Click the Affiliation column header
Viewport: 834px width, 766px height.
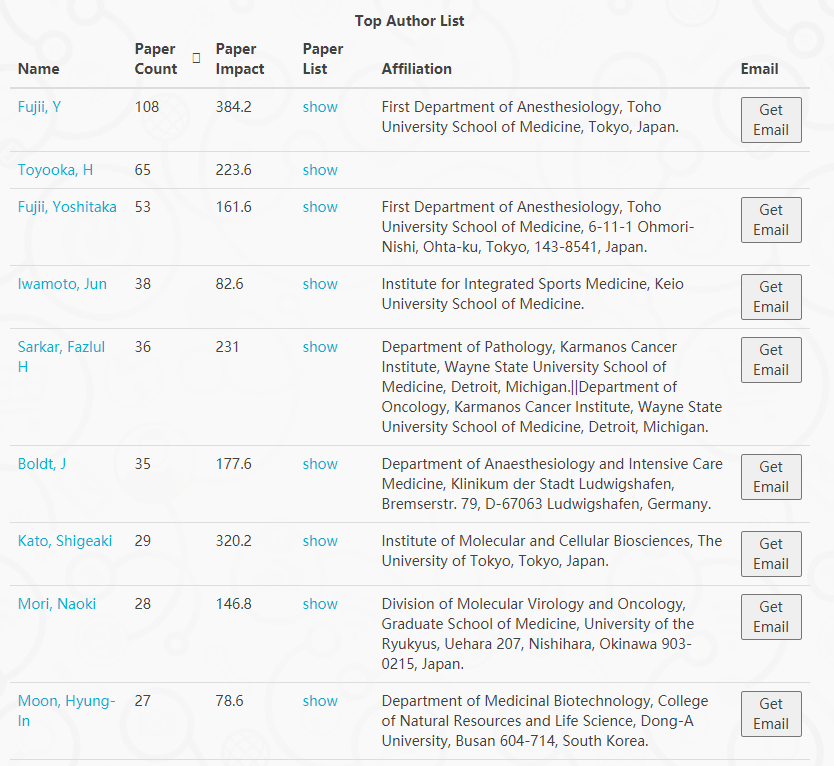pos(416,69)
